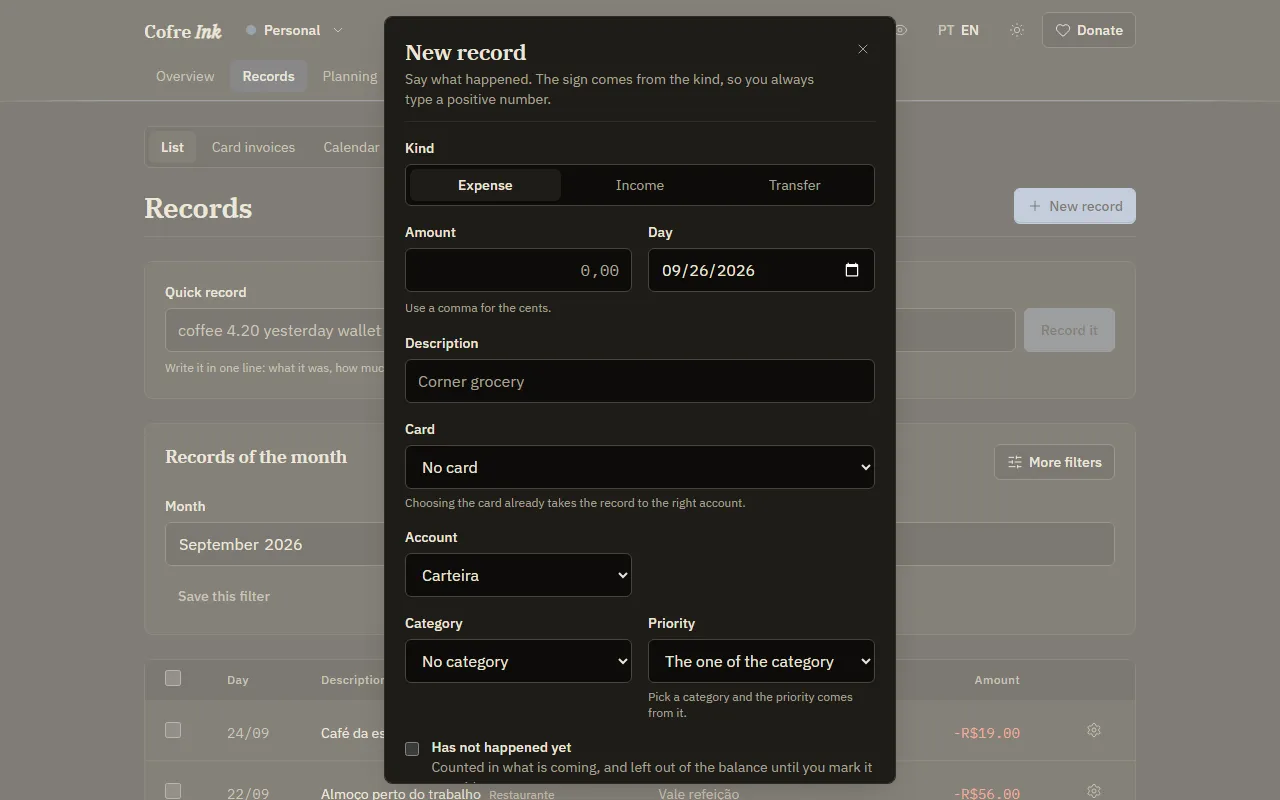Viewport: 1280px width, 800px height.
Task: Switch to the List sub-tab
Action: (172, 147)
